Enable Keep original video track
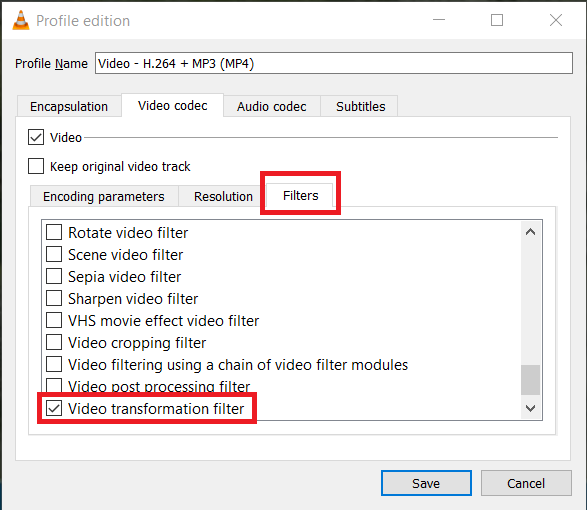 [36, 166]
